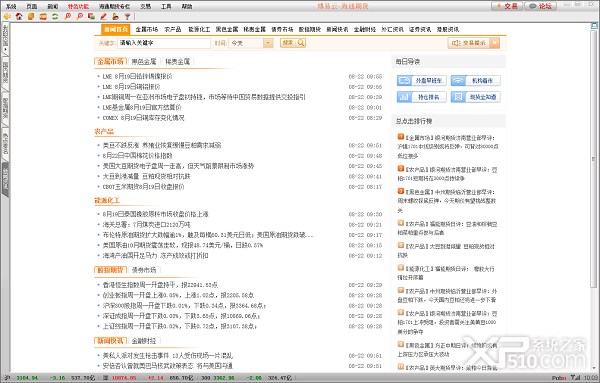Open news LME 8月19日 dated 08-22 09:55

click(137, 77)
